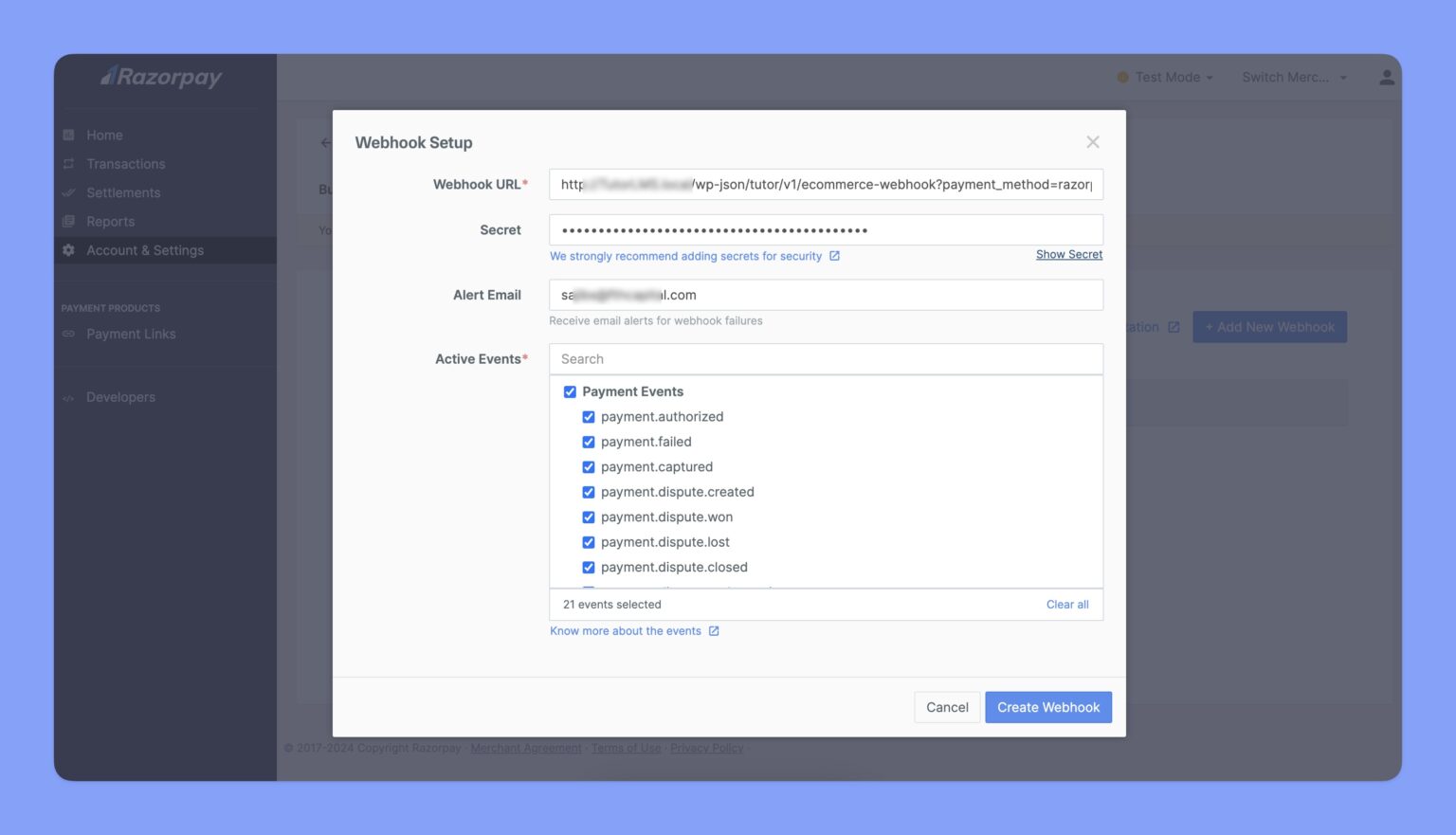Click the Developers code icon
The image size is (1456, 835).
click(x=68, y=398)
